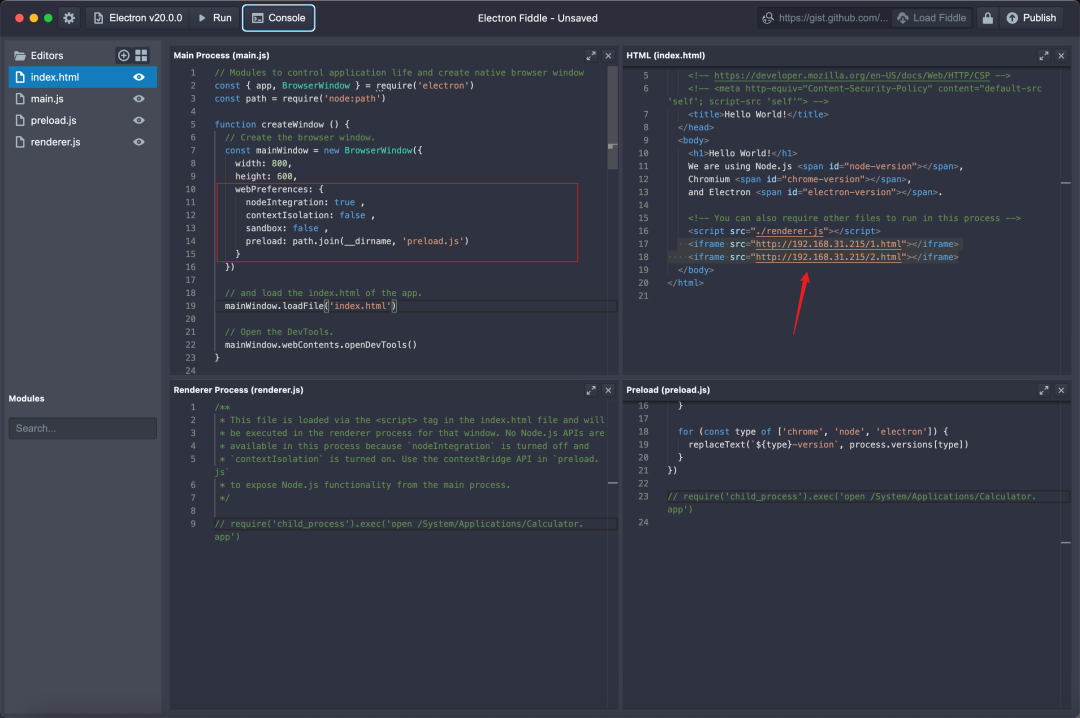The width and height of the screenshot is (1080, 718).
Task: Click 'nodeIntegration: true' line in main.js
Action: pos(304,203)
